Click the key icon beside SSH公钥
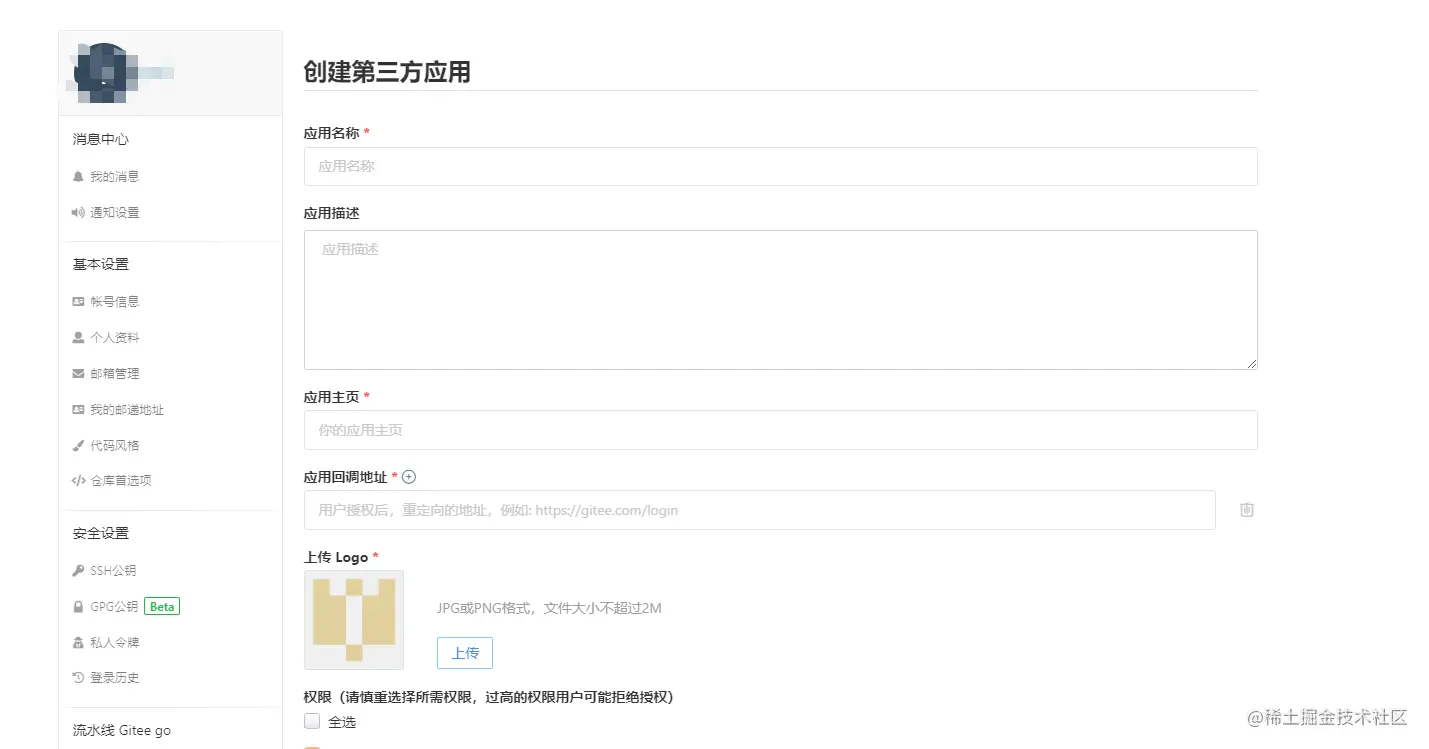1429x749 pixels. click(78, 570)
